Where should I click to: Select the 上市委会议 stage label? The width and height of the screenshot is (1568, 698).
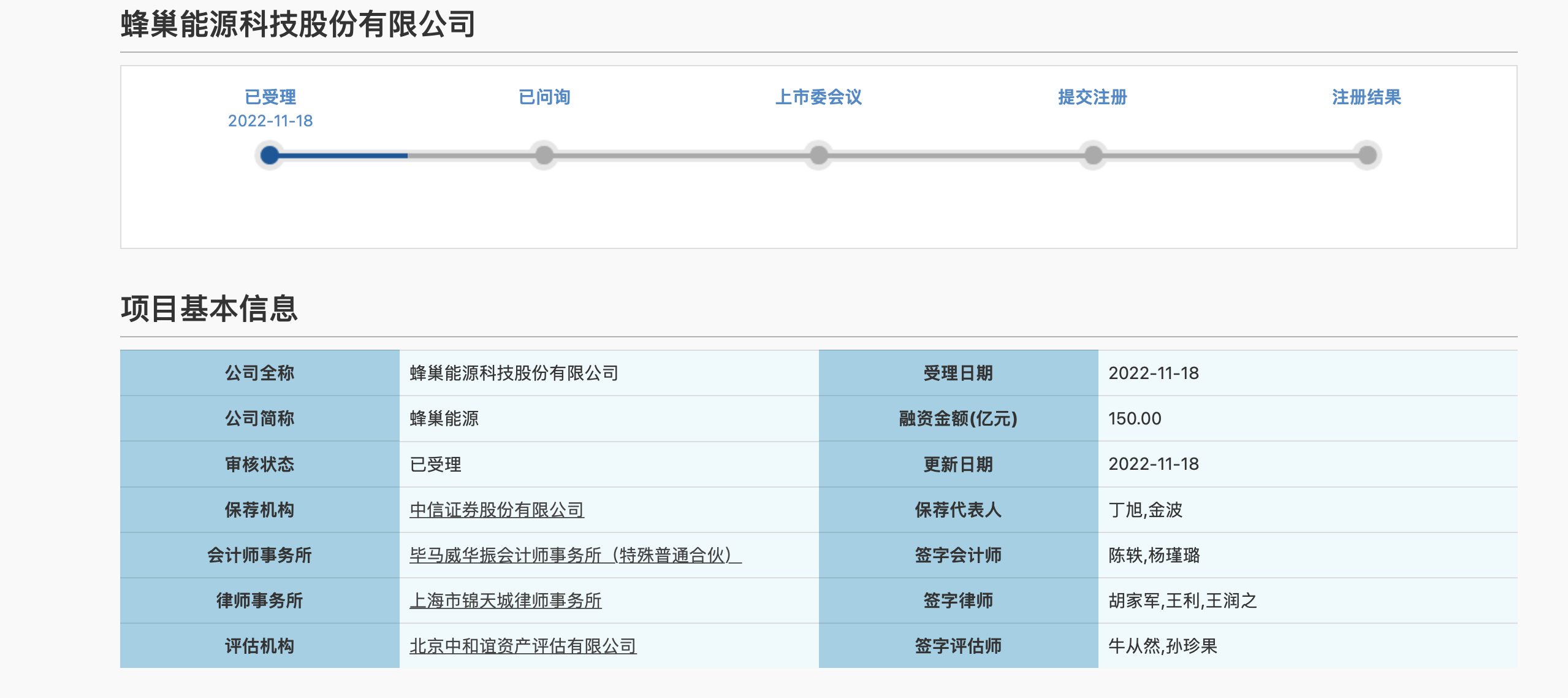point(818,97)
